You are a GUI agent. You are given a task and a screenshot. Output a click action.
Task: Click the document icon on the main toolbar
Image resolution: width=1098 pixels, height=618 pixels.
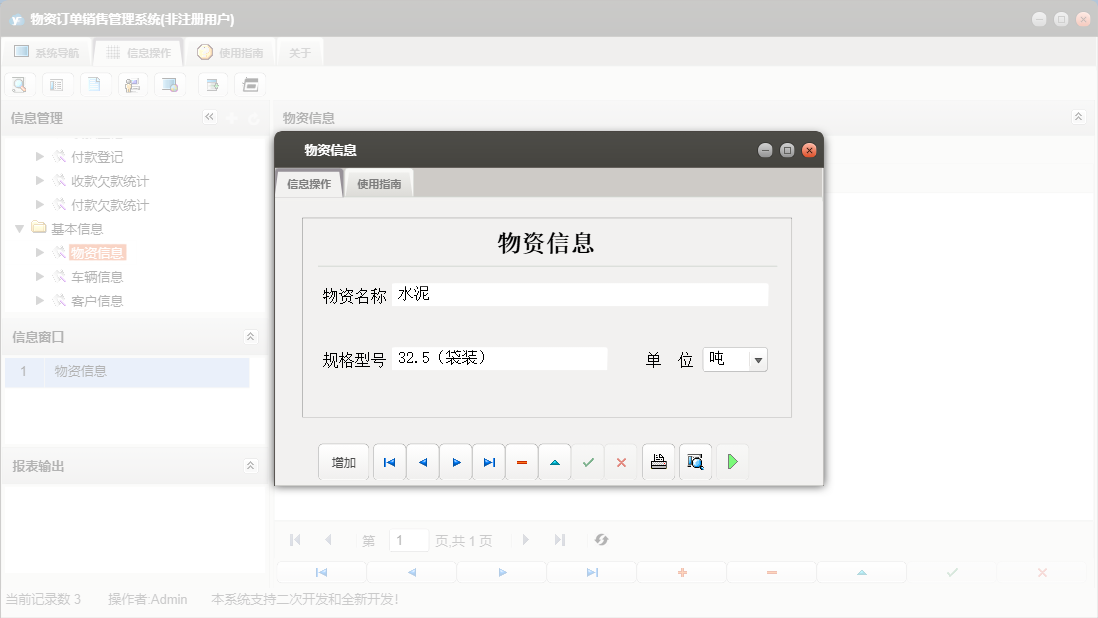(95, 84)
